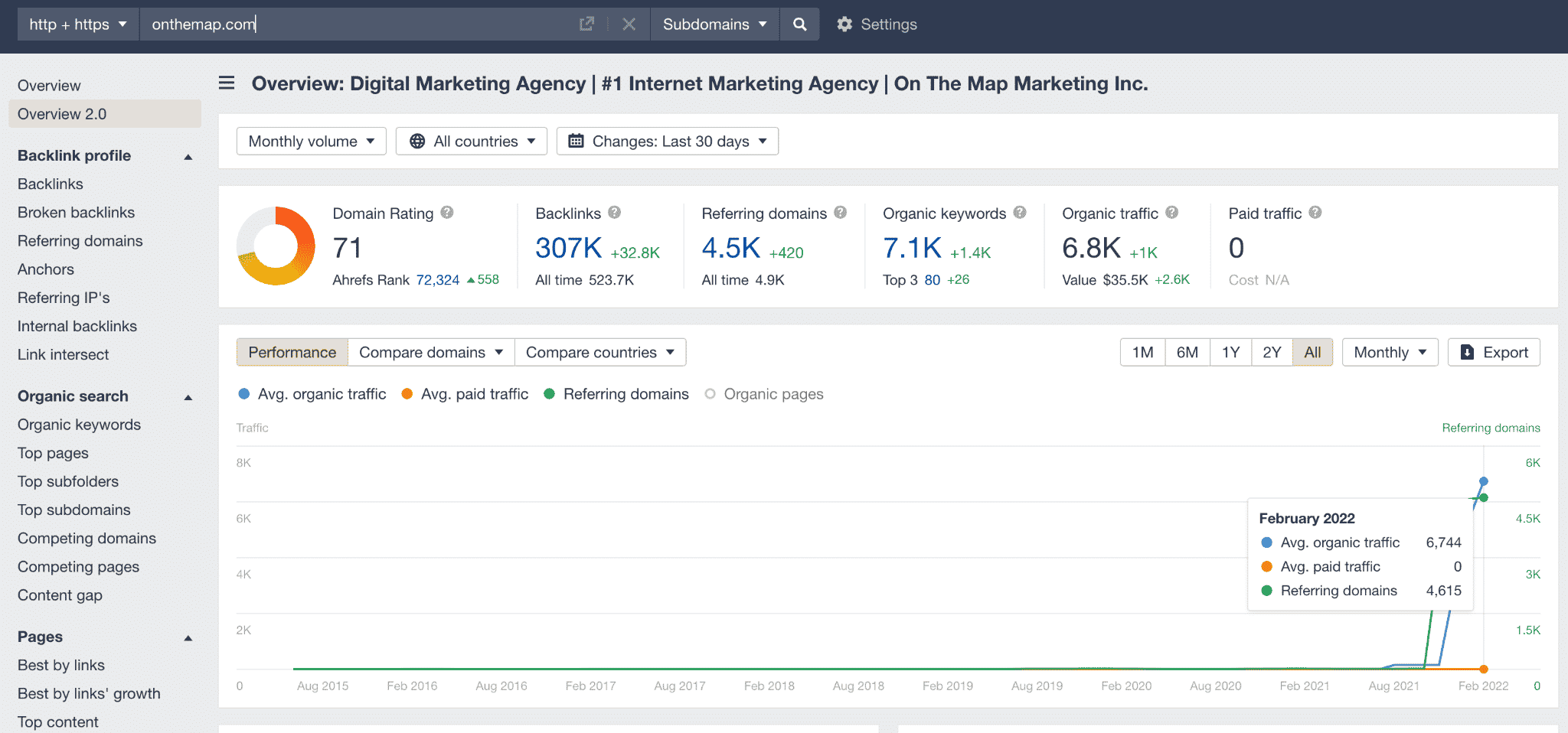Click the Export button
The image size is (1568, 733).
(1494, 352)
